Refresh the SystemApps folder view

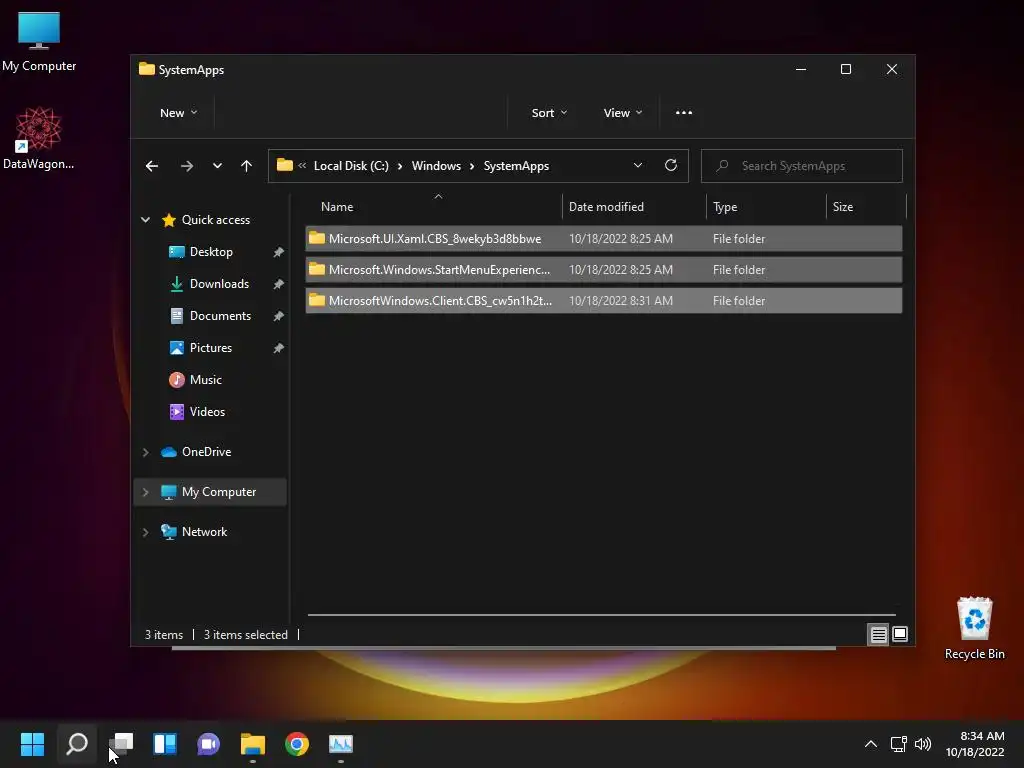coord(671,165)
